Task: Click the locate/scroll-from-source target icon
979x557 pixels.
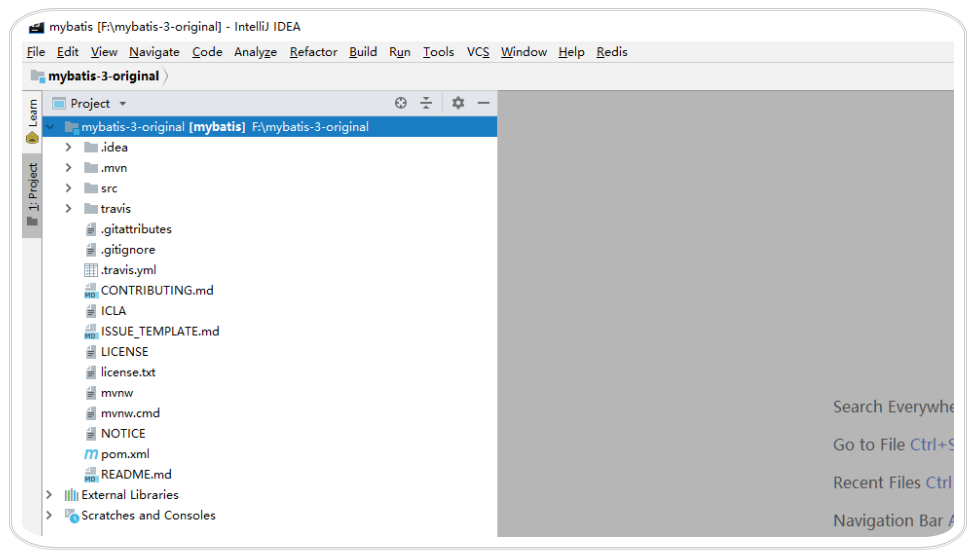Action: point(401,103)
